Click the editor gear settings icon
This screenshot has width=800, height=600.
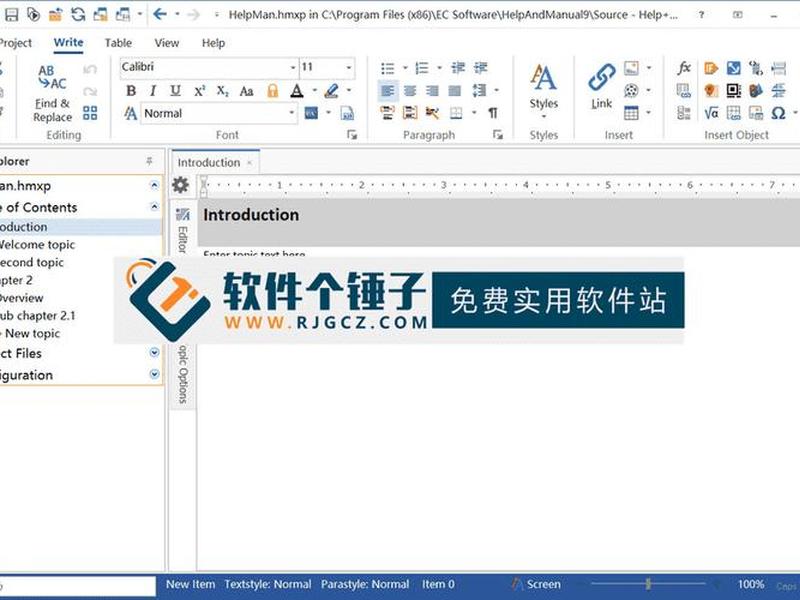tap(180, 185)
